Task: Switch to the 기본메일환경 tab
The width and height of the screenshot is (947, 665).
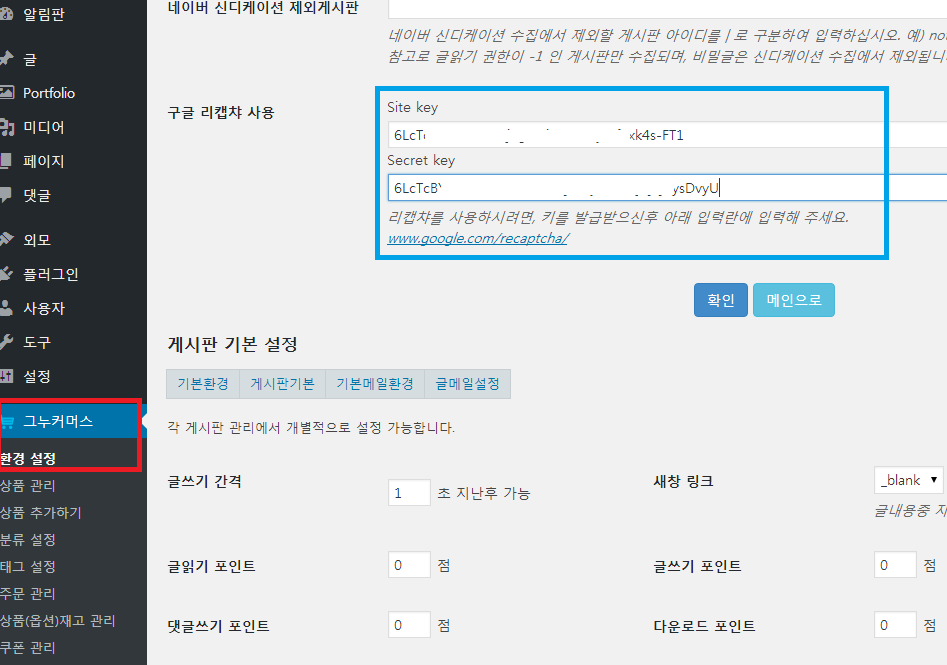Action: coord(375,384)
